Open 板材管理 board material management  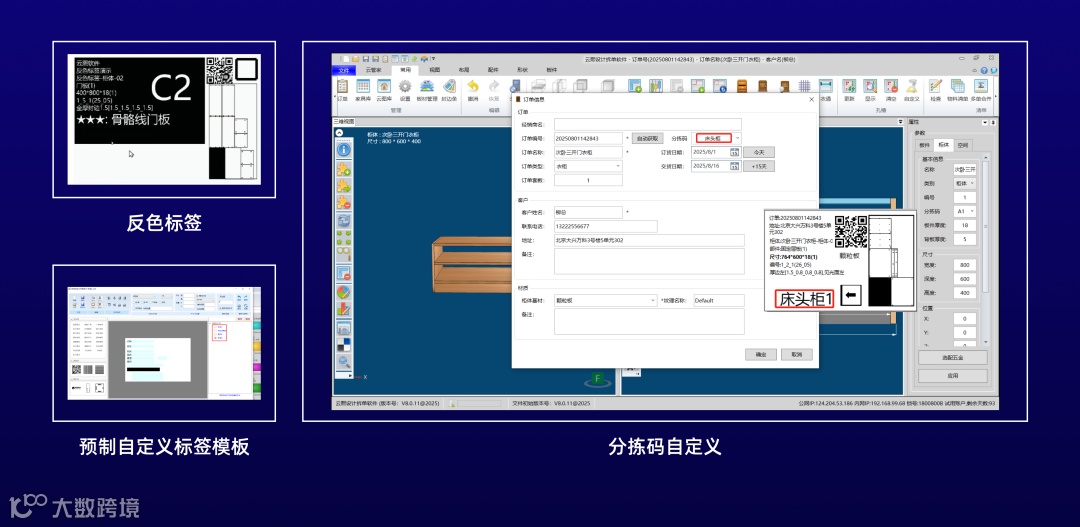click(x=427, y=90)
